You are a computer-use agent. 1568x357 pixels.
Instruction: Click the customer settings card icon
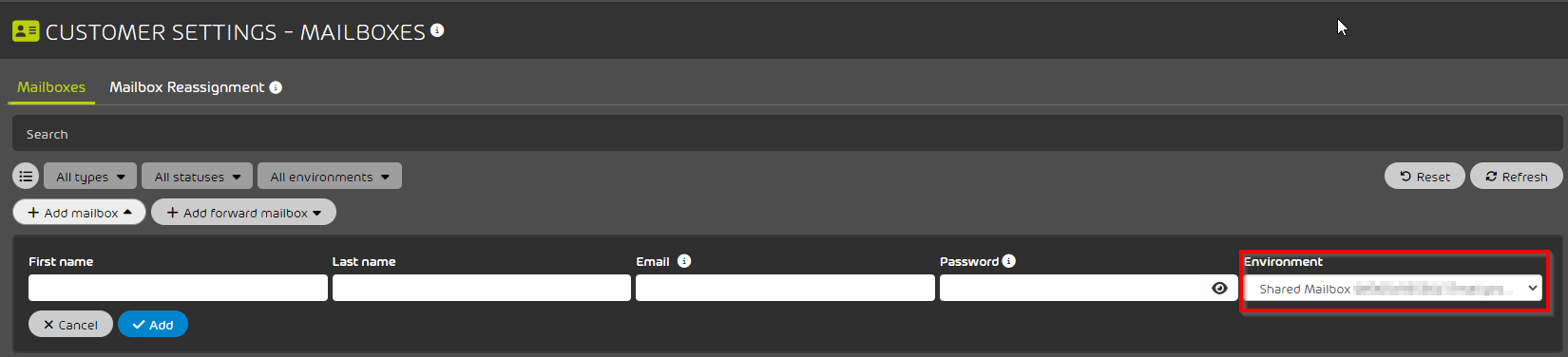pyautogui.click(x=26, y=31)
